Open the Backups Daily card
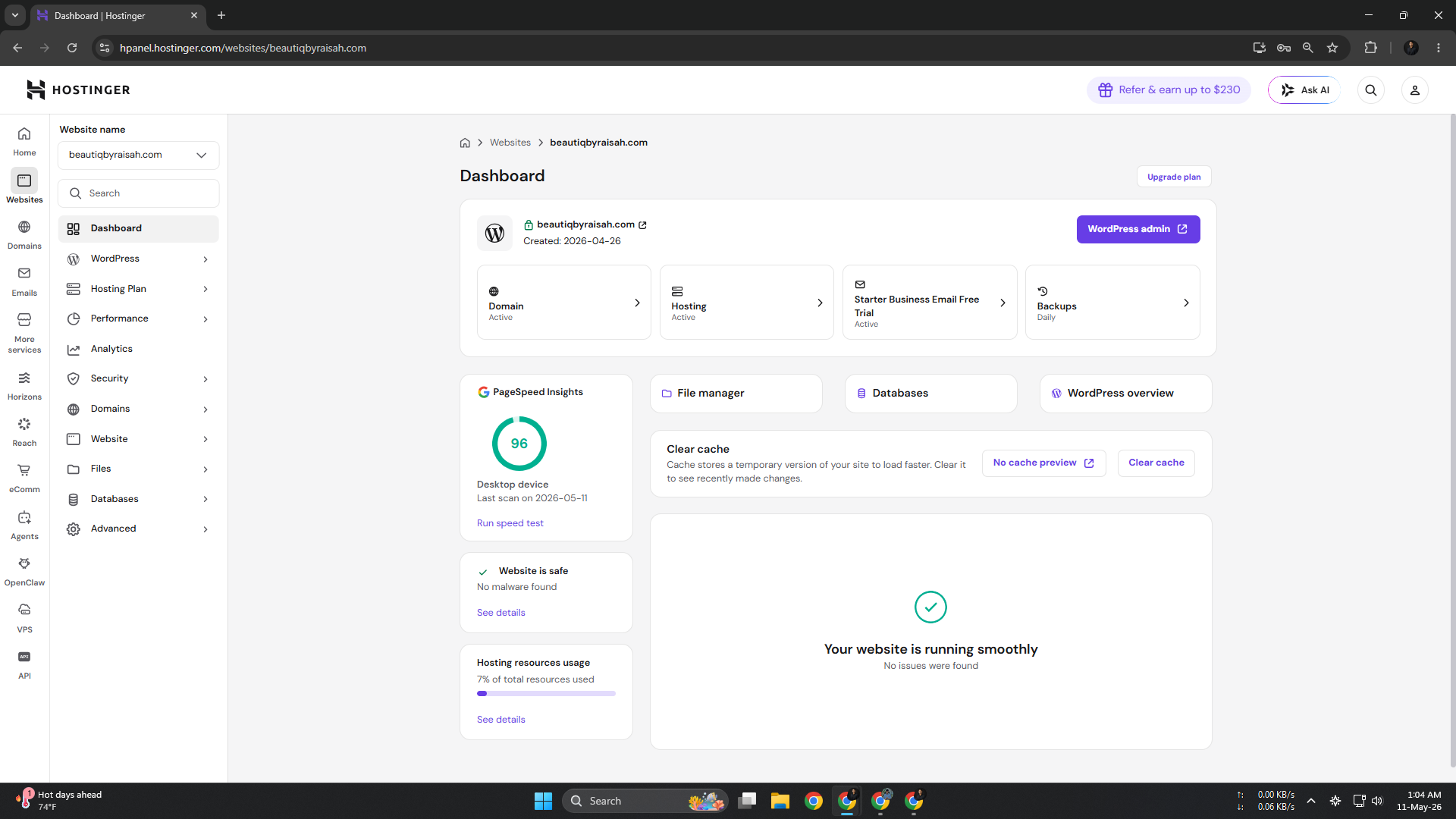This screenshot has height=819, width=1456. click(x=1112, y=303)
